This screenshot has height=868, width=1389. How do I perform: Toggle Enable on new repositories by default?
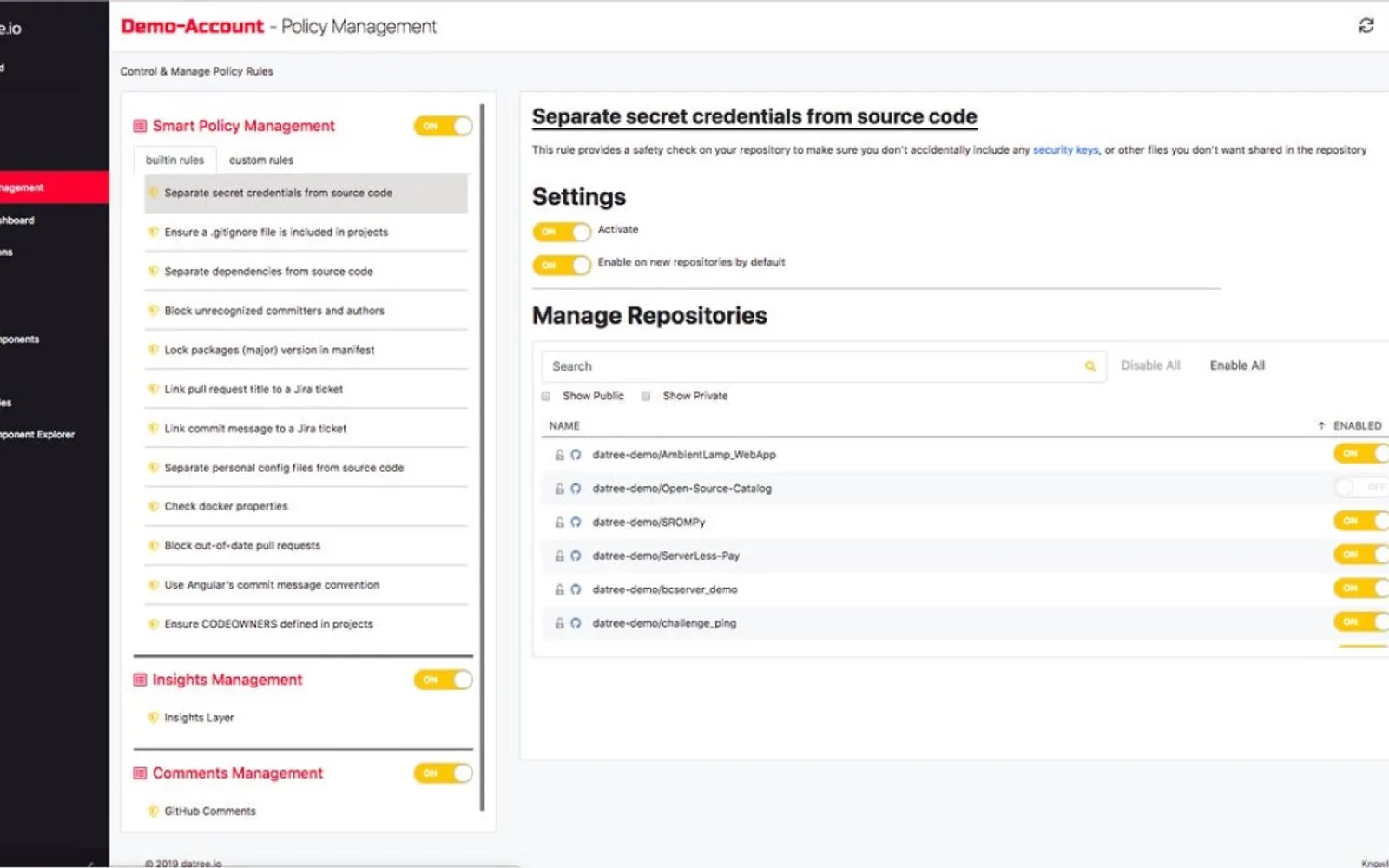click(x=562, y=265)
